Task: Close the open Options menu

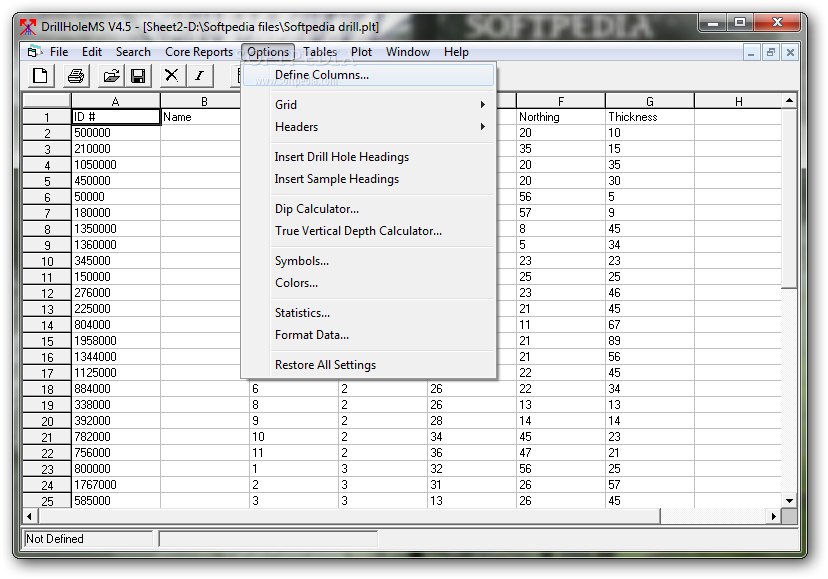Action: tap(268, 52)
